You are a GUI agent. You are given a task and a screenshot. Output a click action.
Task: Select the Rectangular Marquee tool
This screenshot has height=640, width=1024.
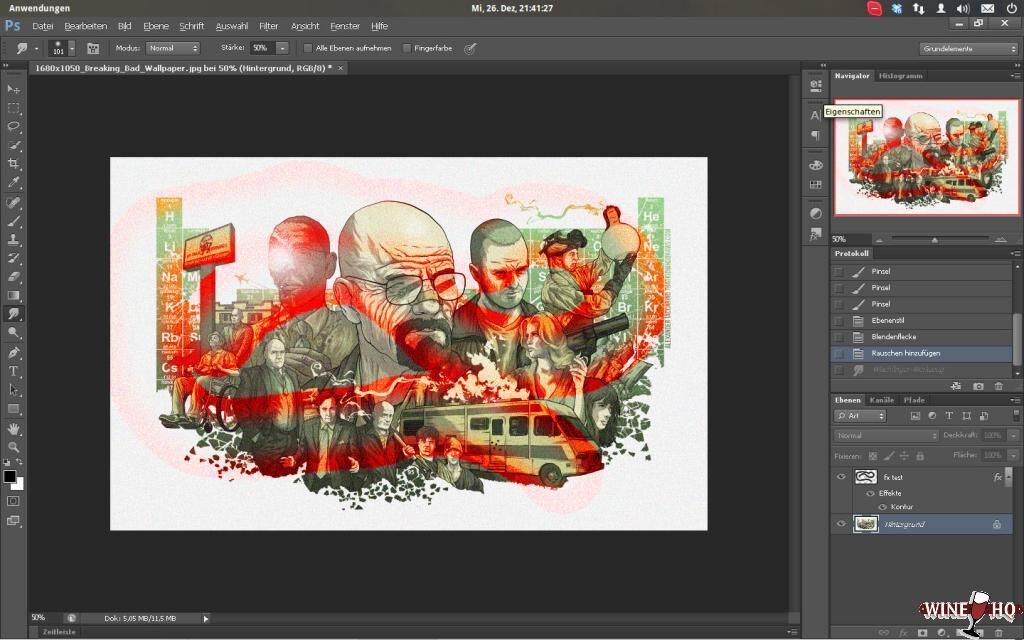(x=14, y=108)
